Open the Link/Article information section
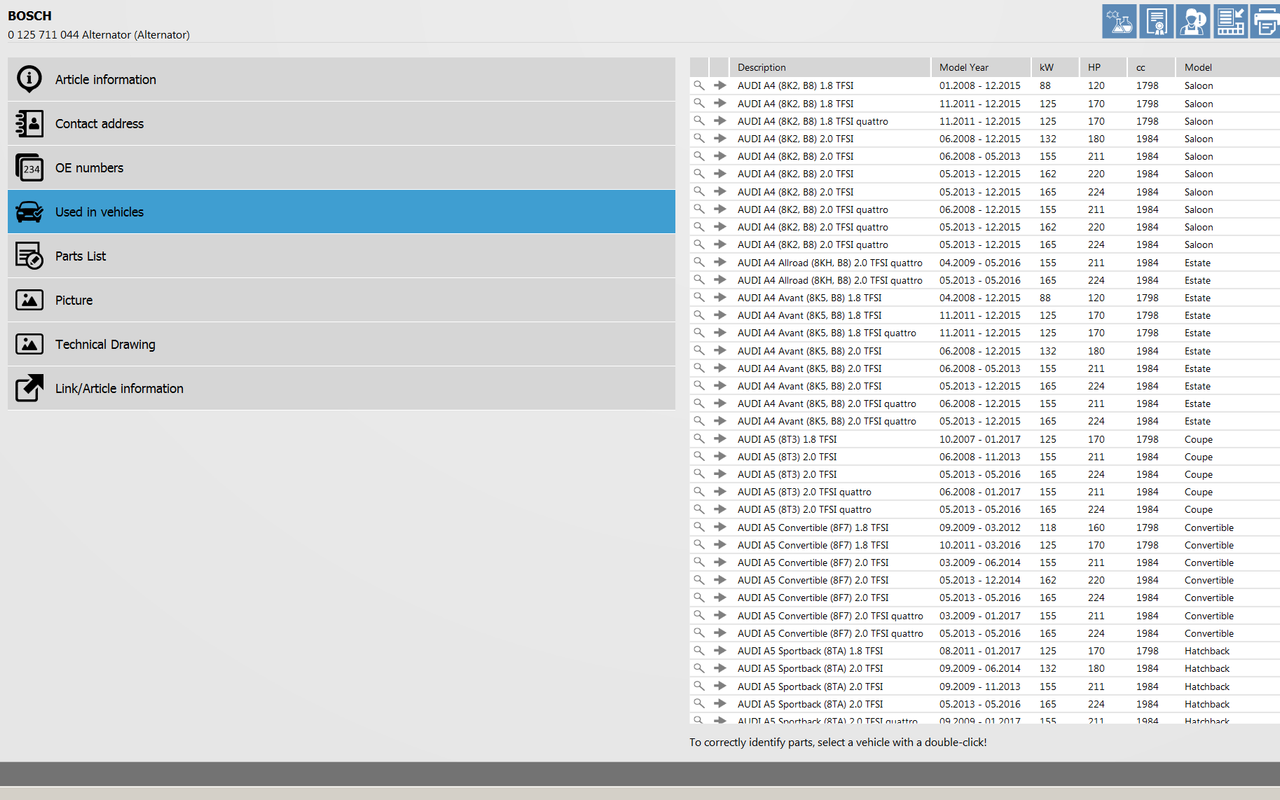The width and height of the screenshot is (1280, 800). 341,387
